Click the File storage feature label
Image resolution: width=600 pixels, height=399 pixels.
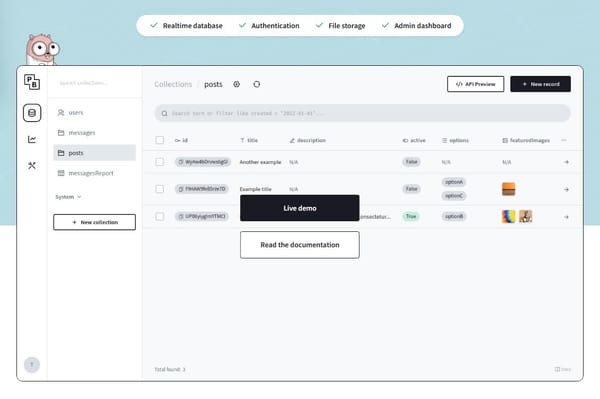(x=347, y=26)
